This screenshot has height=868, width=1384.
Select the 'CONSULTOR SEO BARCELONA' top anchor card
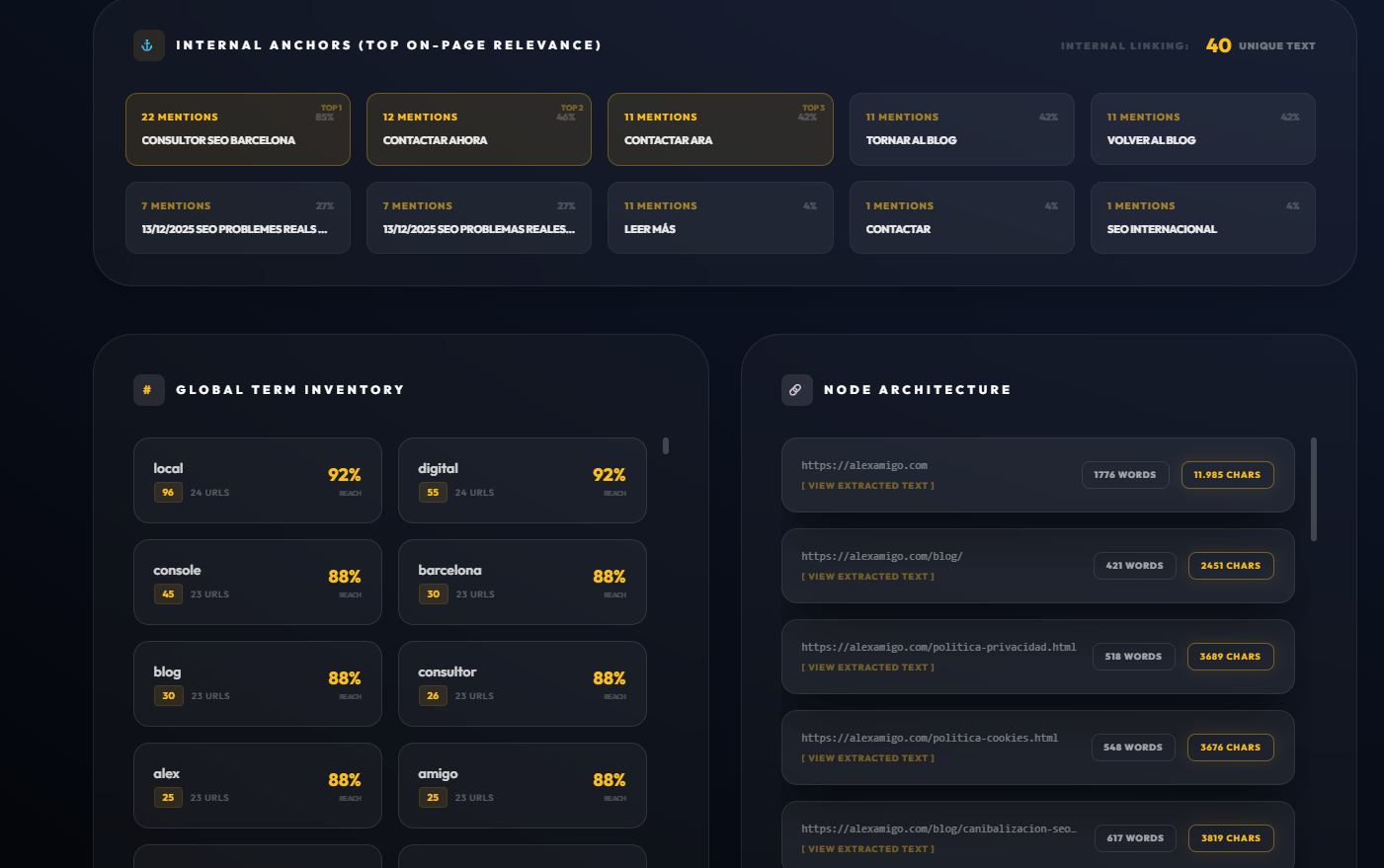pyautogui.click(x=237, y=129)
